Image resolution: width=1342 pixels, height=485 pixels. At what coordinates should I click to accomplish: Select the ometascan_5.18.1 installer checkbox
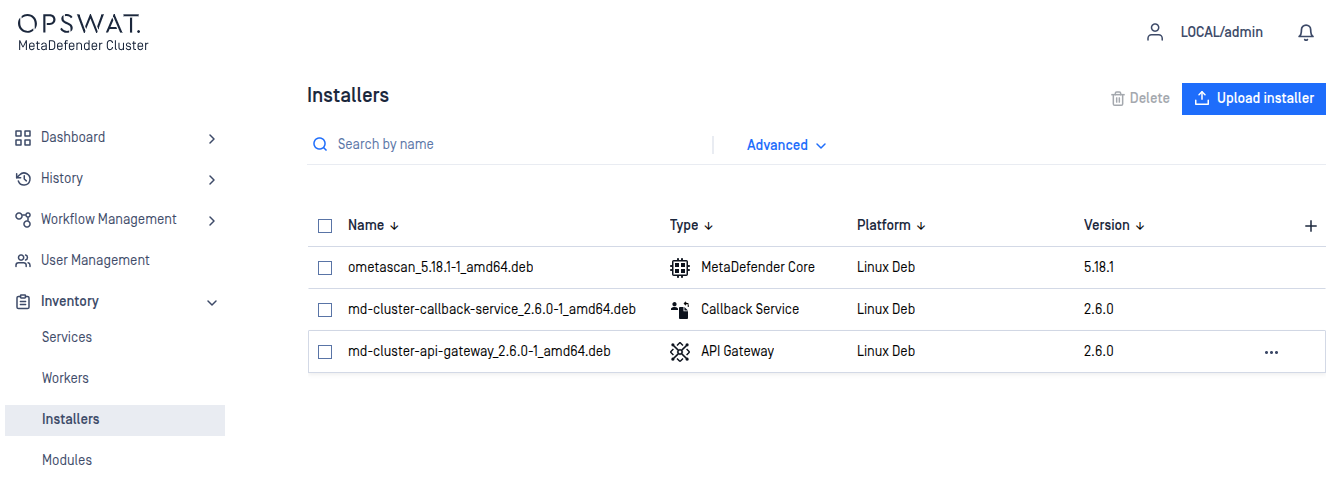(x=325, y=268)
